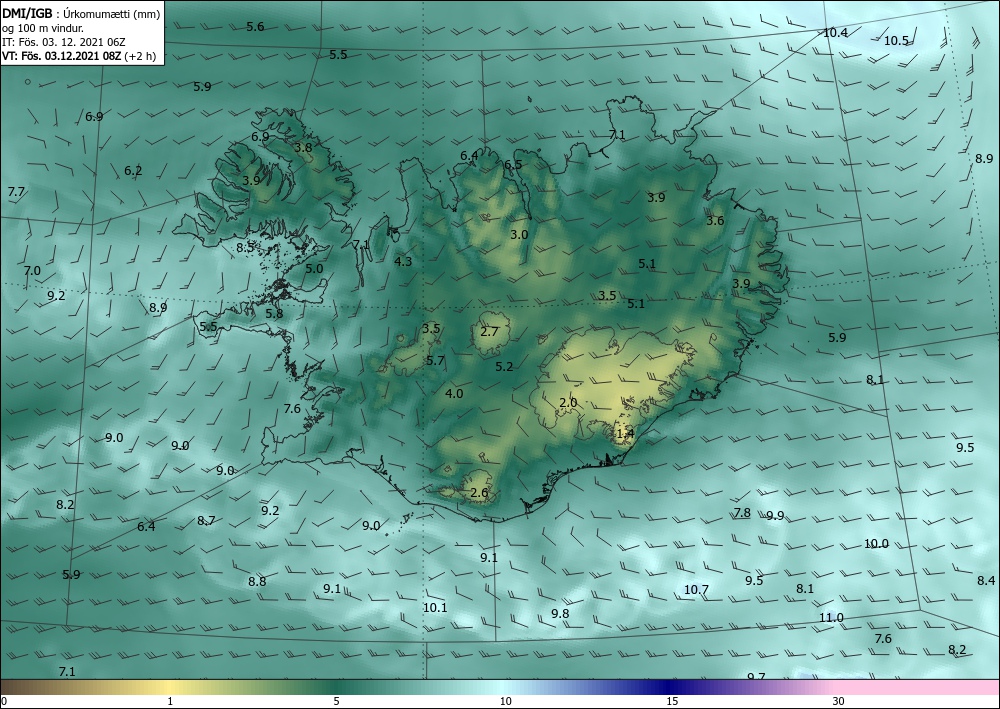The height and width of the screenshot is (709, 1000).
Task: Click the map value 5.2
Action: tap(504, 367)
